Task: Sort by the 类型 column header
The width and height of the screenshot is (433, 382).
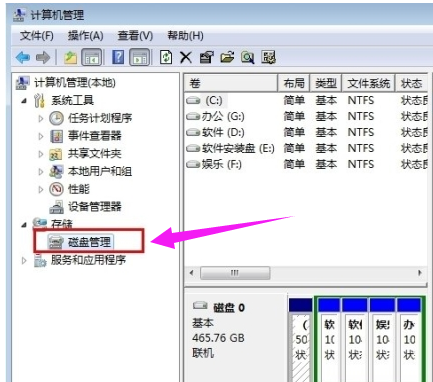Action: [326, 83]
